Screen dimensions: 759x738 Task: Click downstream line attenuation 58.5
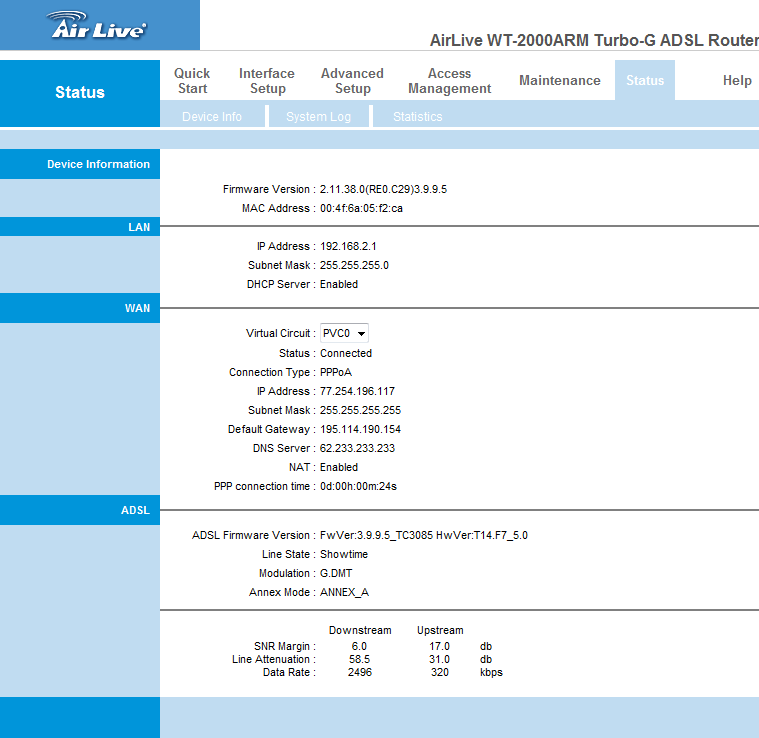pos(359,660)
